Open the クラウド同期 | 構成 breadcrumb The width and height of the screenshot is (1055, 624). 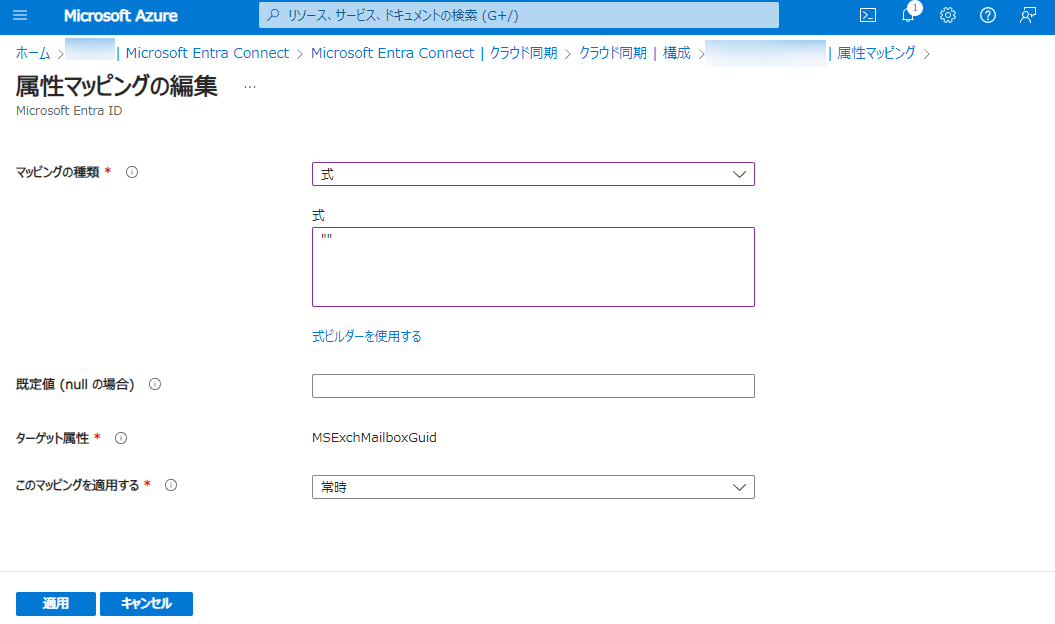tap(634, 53)
